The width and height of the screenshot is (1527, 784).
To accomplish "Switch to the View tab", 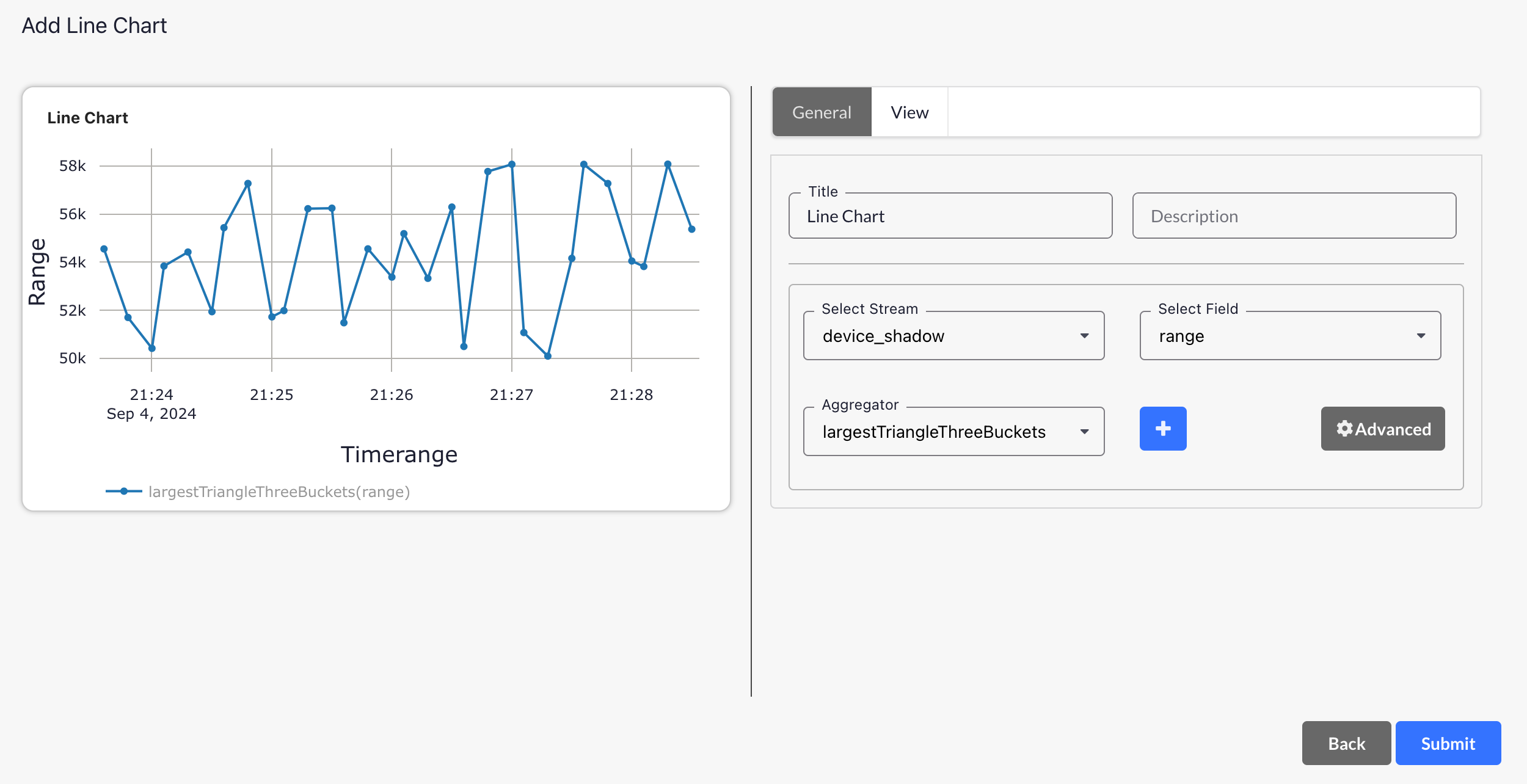I will coord(909,112).
